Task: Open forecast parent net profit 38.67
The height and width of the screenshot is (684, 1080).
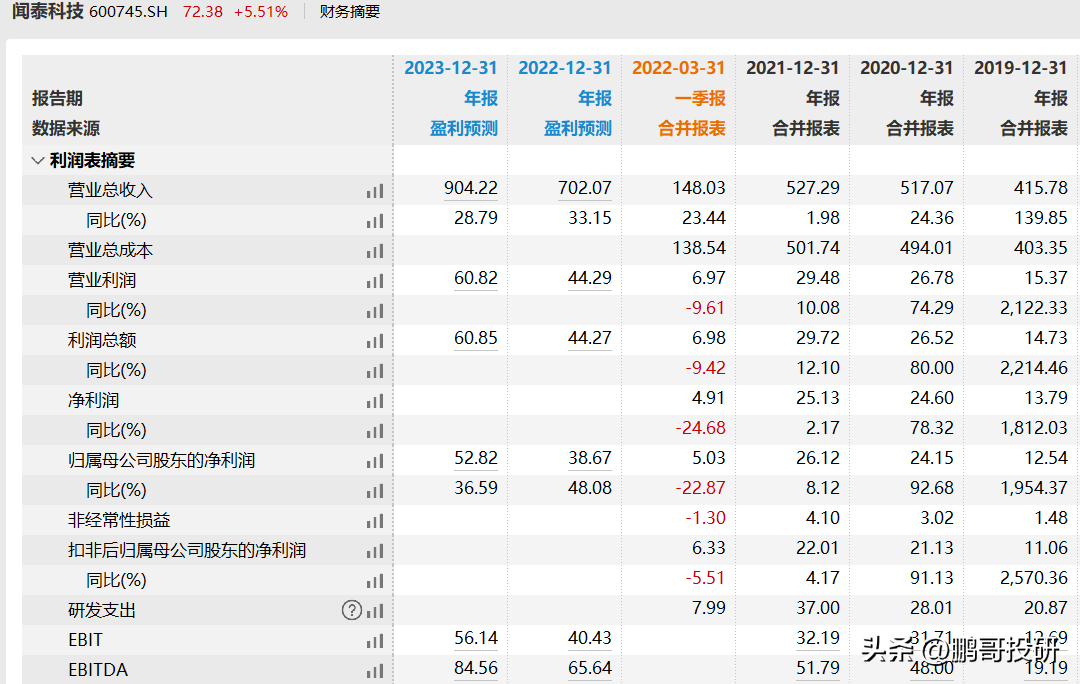Action: [x=590, y=458]
